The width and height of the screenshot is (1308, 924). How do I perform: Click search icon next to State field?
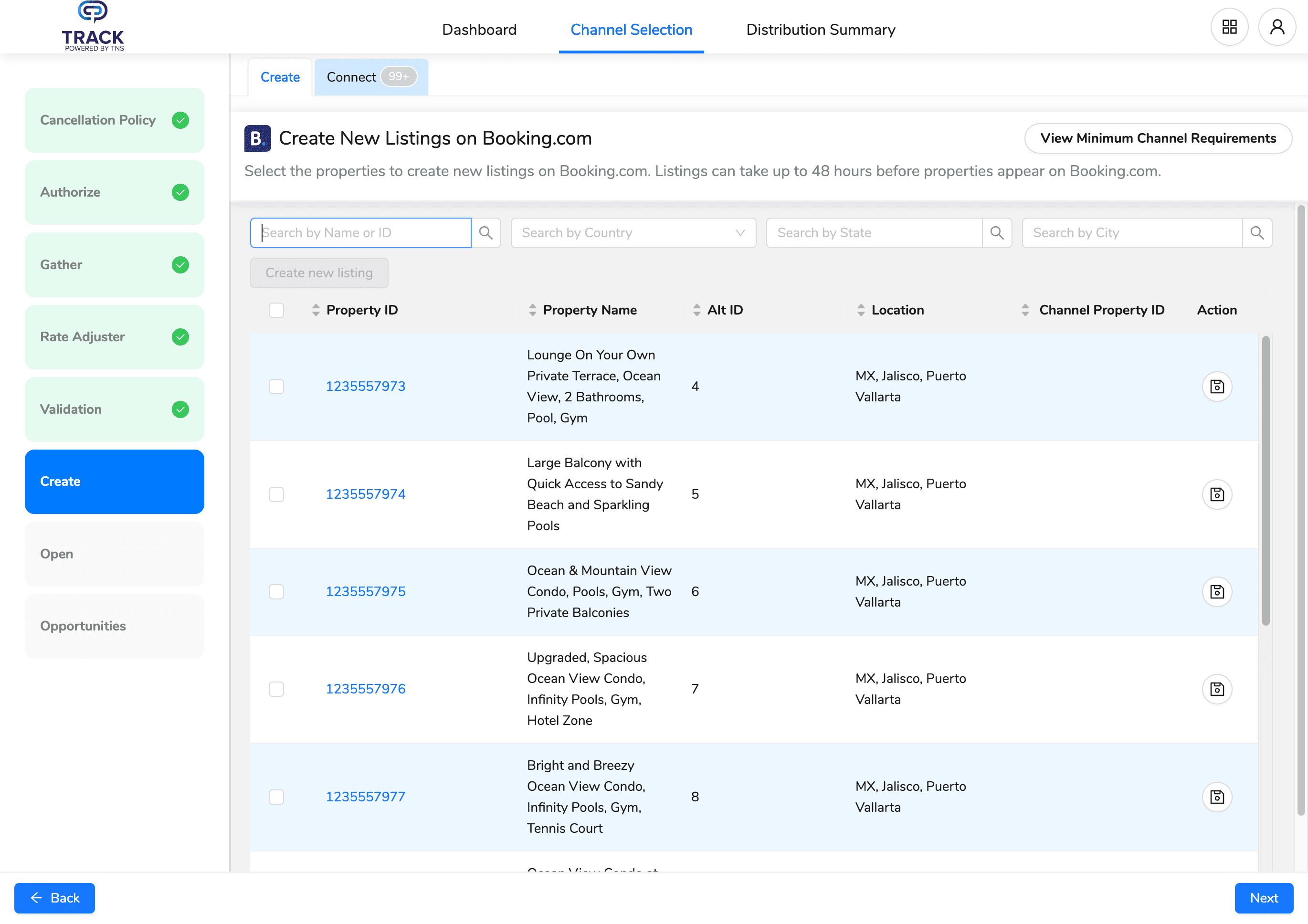(997, 233)
